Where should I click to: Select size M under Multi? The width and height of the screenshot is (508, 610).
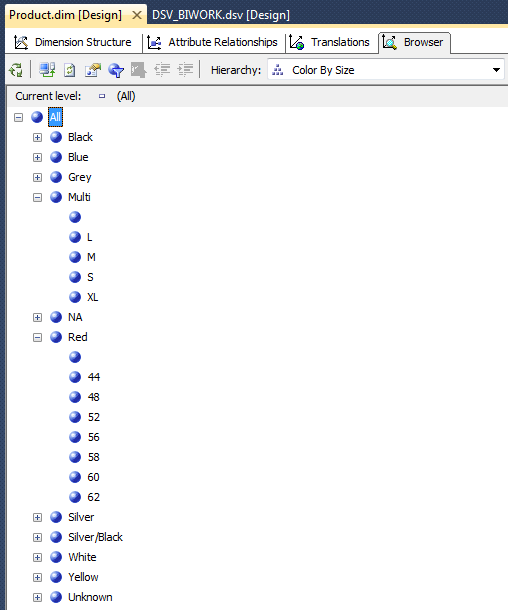(91, 257)
